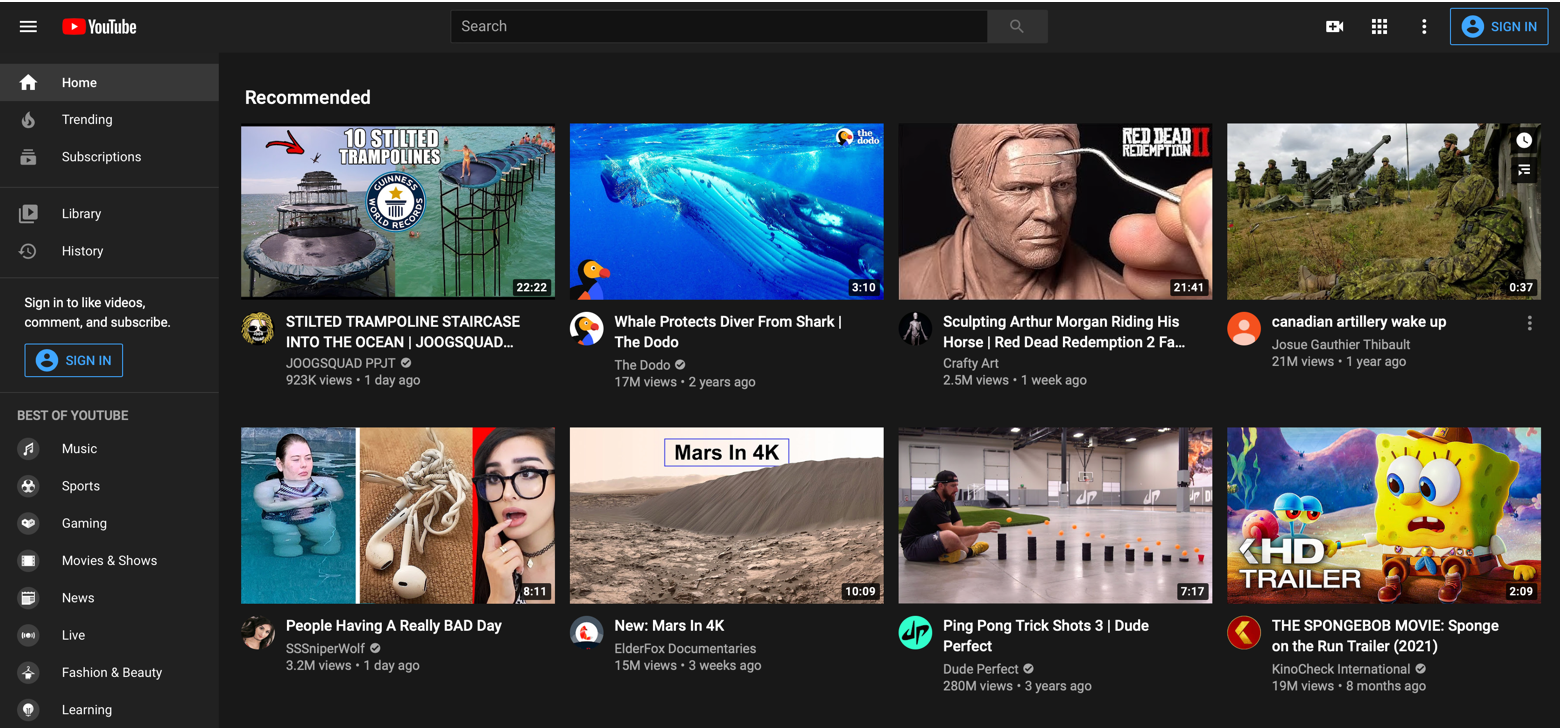Open Ping Pong Trick Shots 3 title

(1046, 636)
